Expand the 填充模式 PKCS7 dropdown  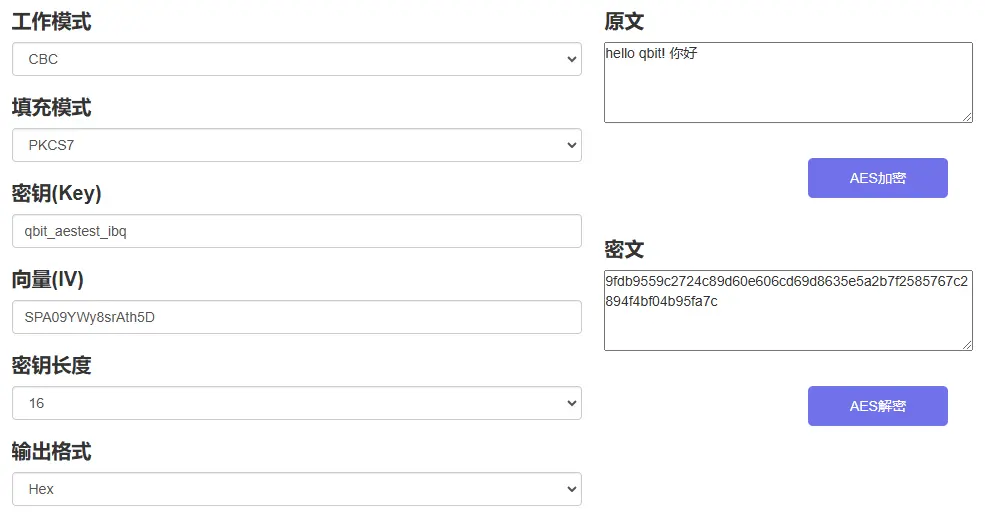click(x=296, y=145)
